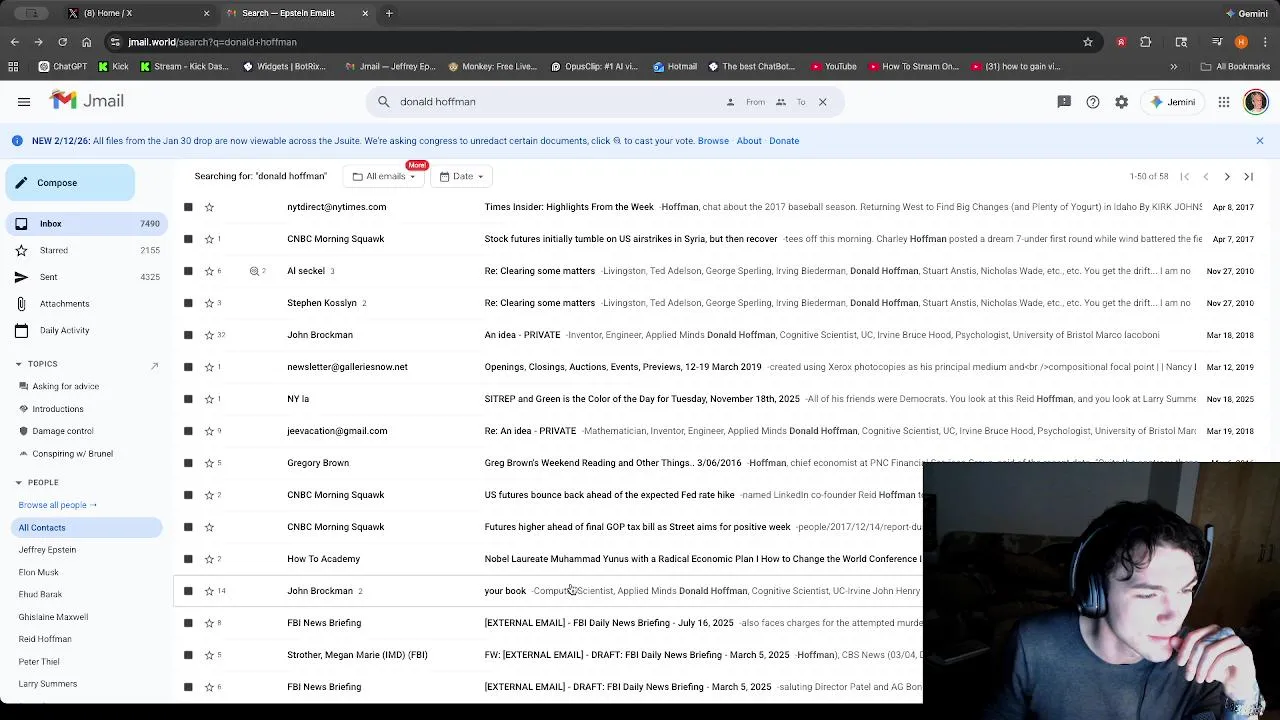This screenshot has height=720, width=1280.
Task: Open the Asking for advice topic
Action: coord(66,386)
